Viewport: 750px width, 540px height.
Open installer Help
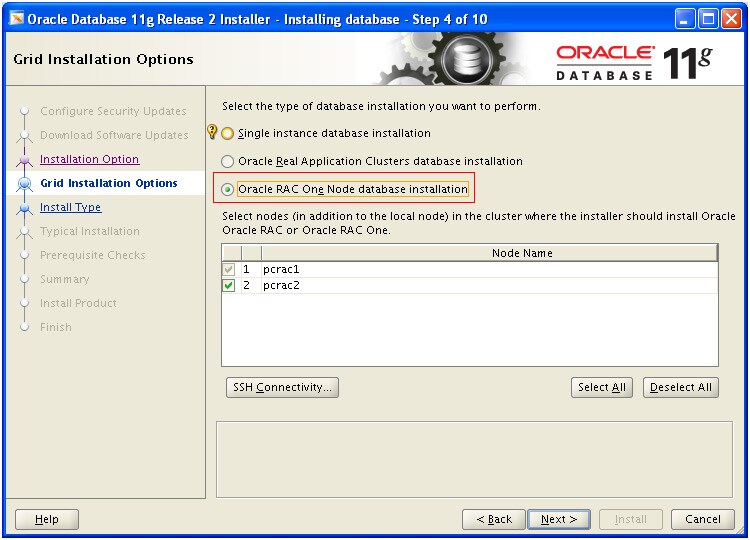[47, 519]
